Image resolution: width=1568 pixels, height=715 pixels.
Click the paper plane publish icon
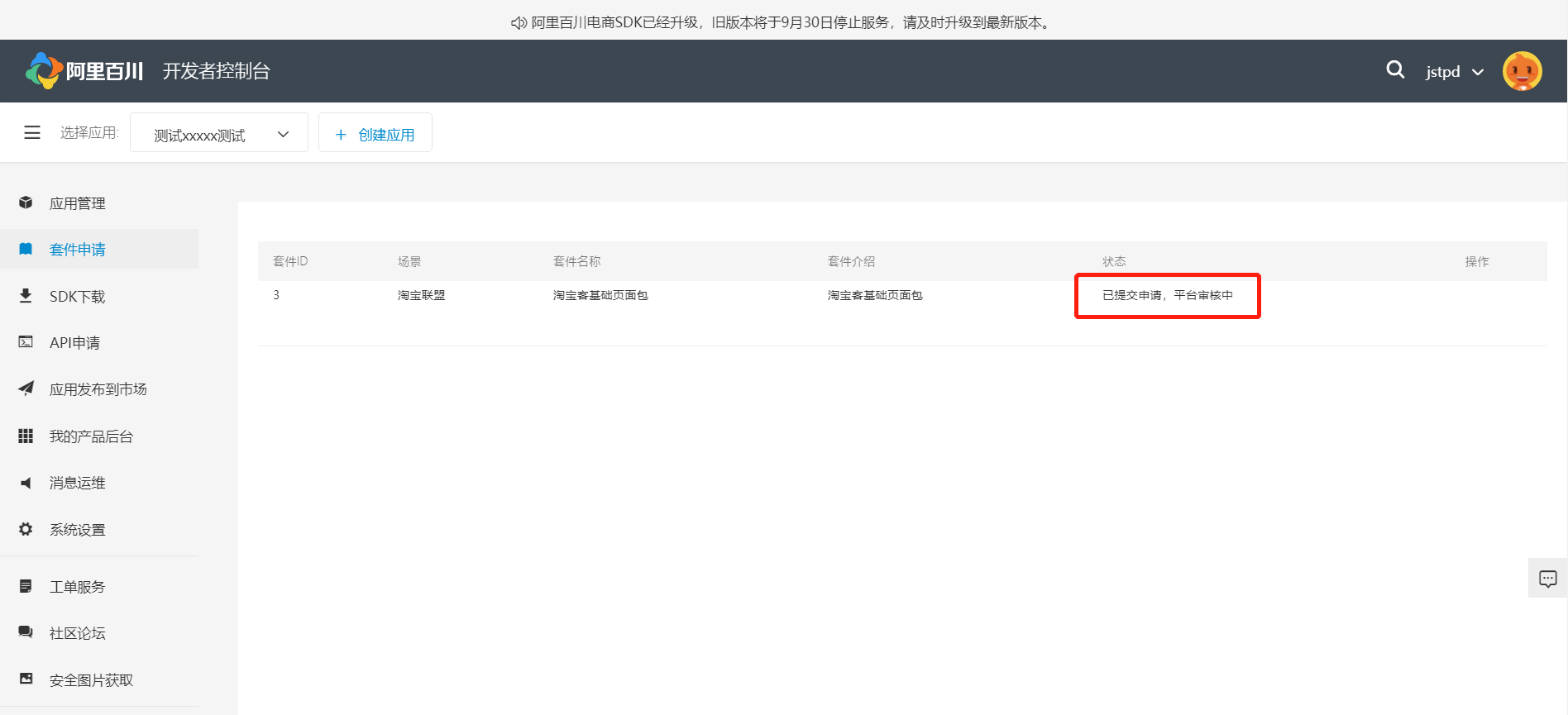pos(26,388)
